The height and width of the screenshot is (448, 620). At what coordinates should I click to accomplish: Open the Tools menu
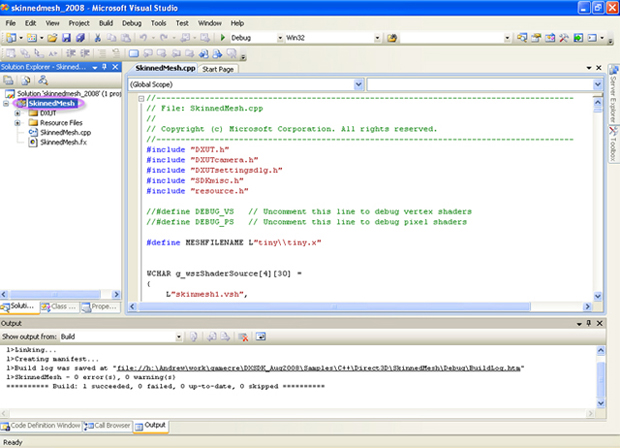[159, 23]
